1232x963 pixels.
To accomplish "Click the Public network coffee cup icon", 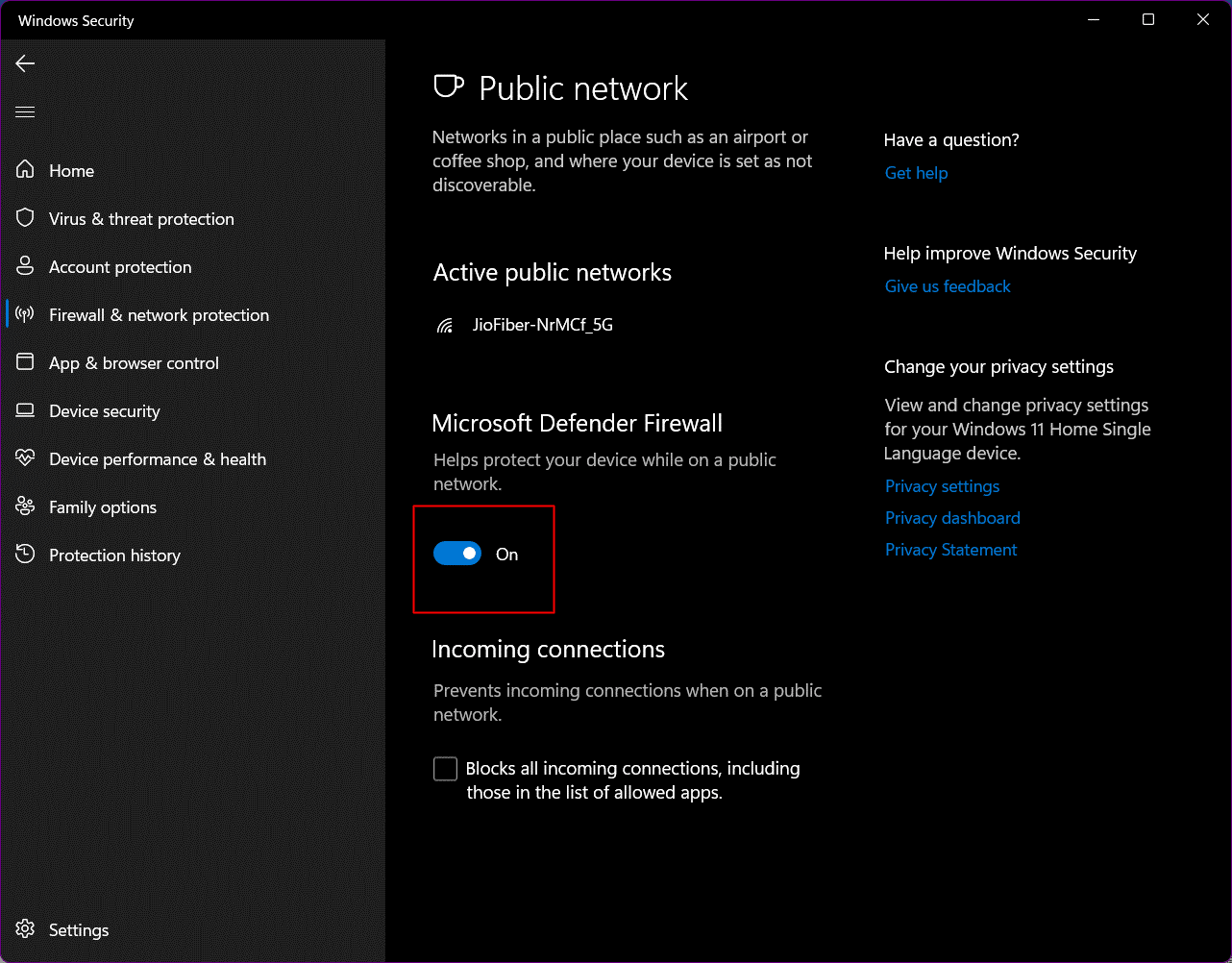I will pos(449,87).
